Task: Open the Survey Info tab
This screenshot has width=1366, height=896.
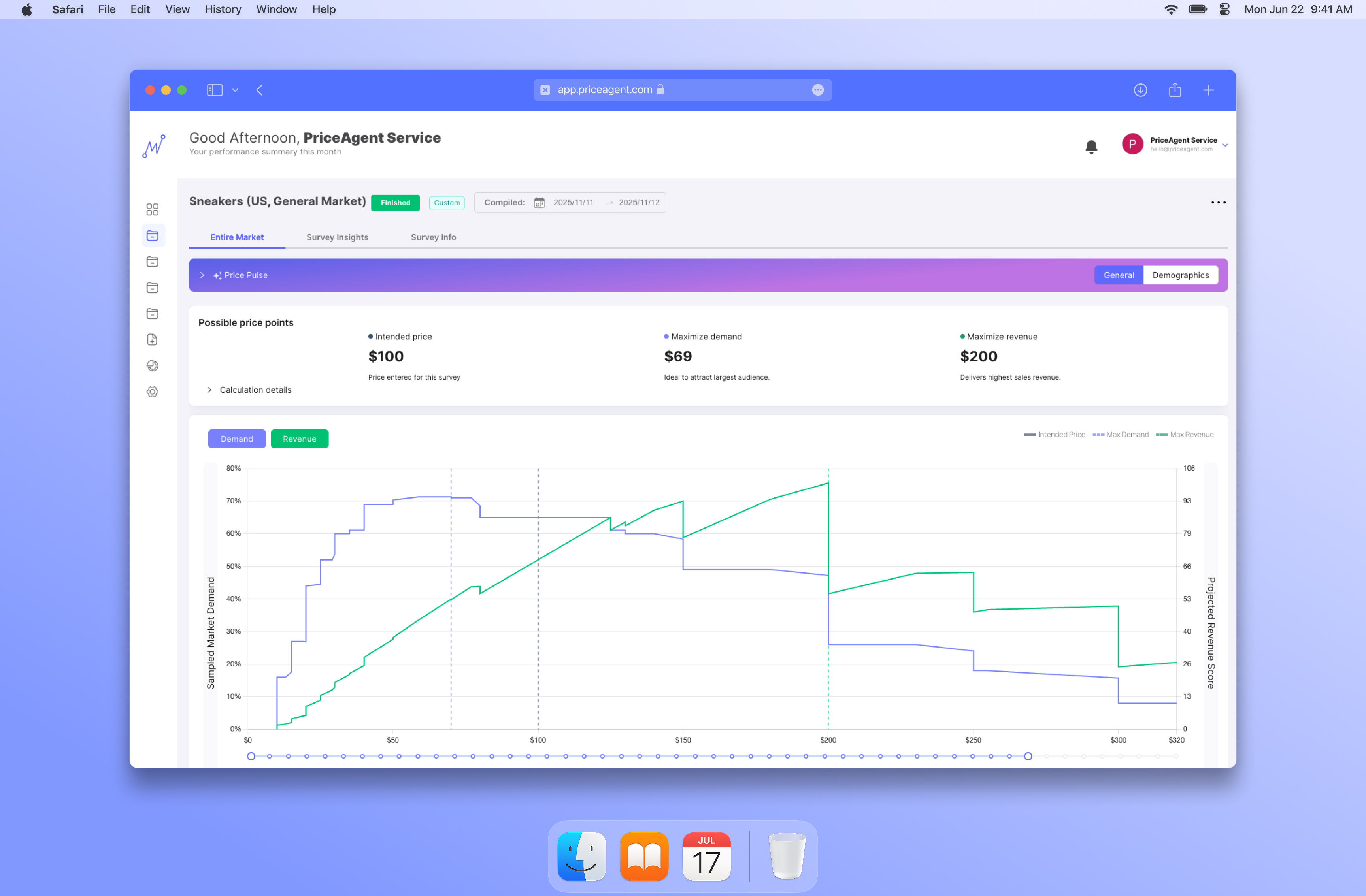Action: 433,237
